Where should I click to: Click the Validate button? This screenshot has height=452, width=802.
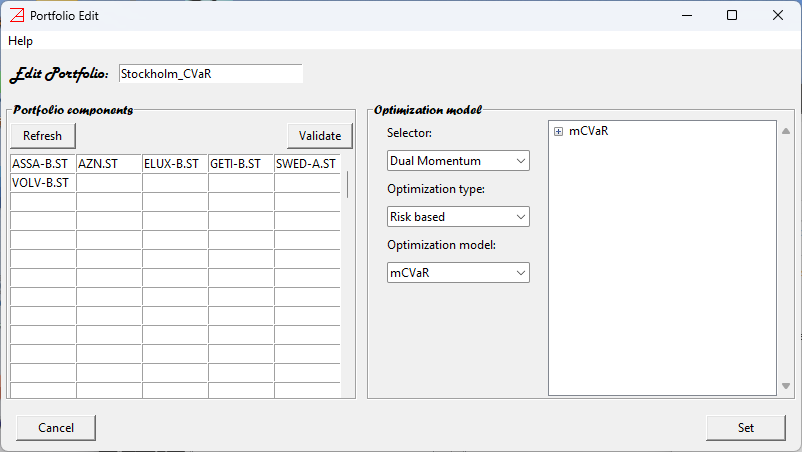point(320,136)
